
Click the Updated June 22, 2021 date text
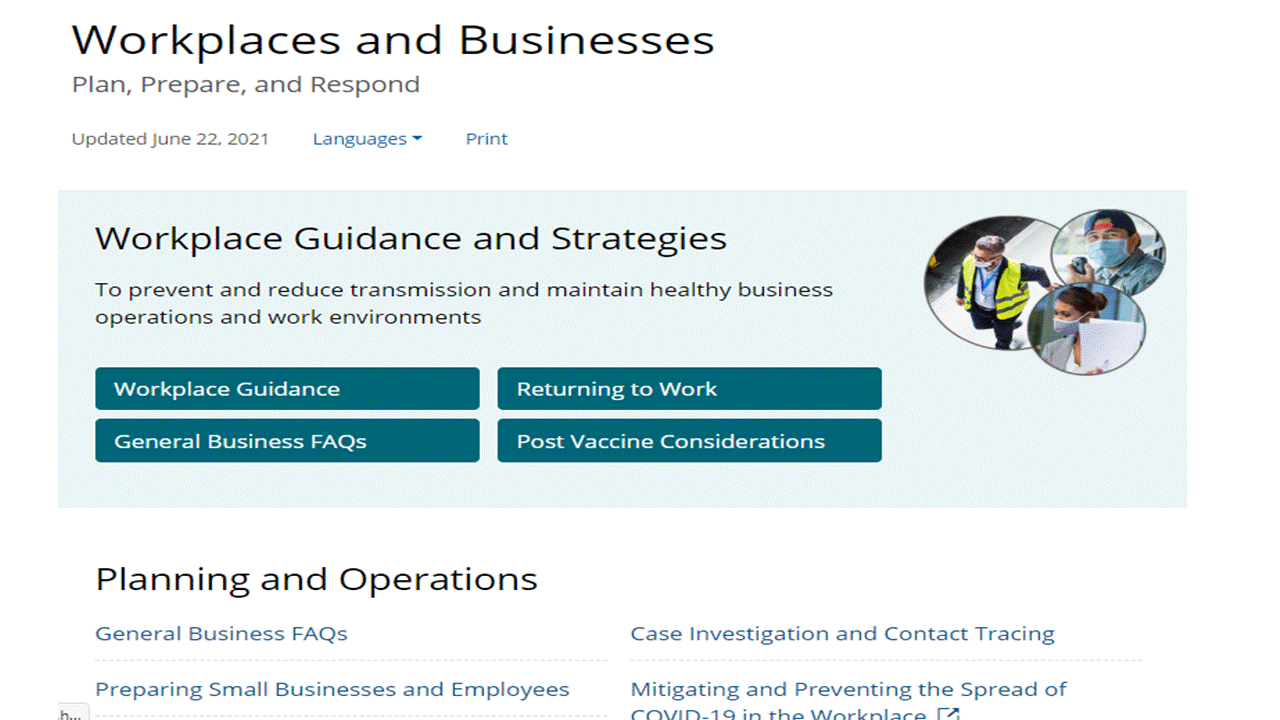point(170,139)
